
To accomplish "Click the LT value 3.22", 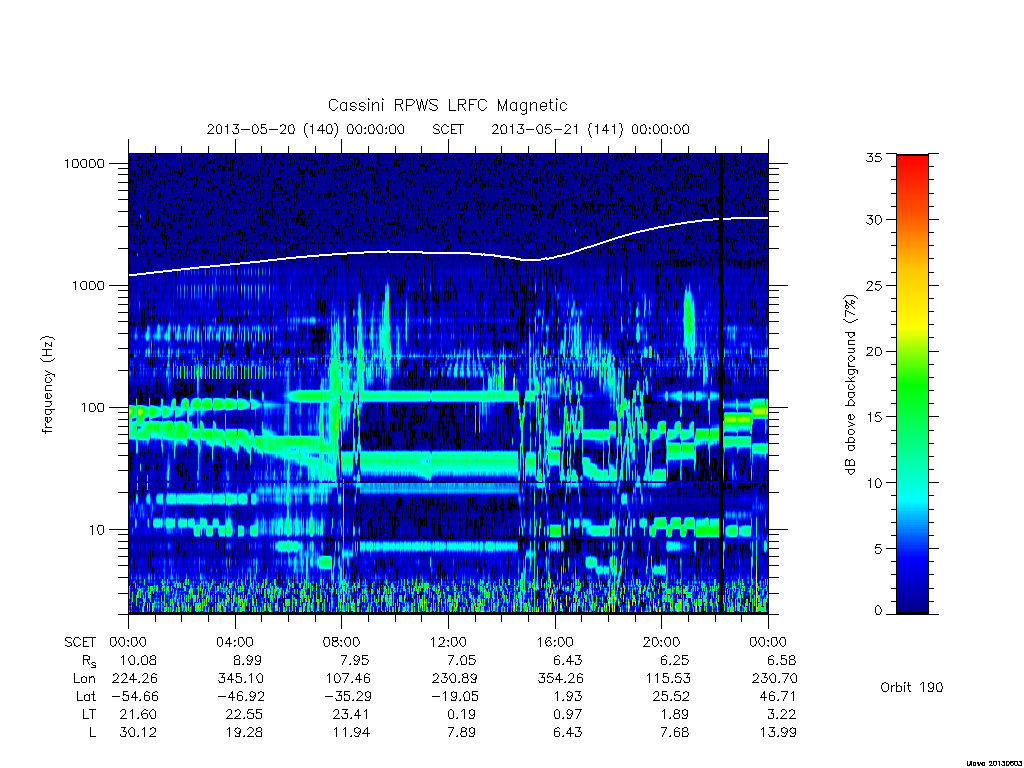I will click(x=782, y=714).
